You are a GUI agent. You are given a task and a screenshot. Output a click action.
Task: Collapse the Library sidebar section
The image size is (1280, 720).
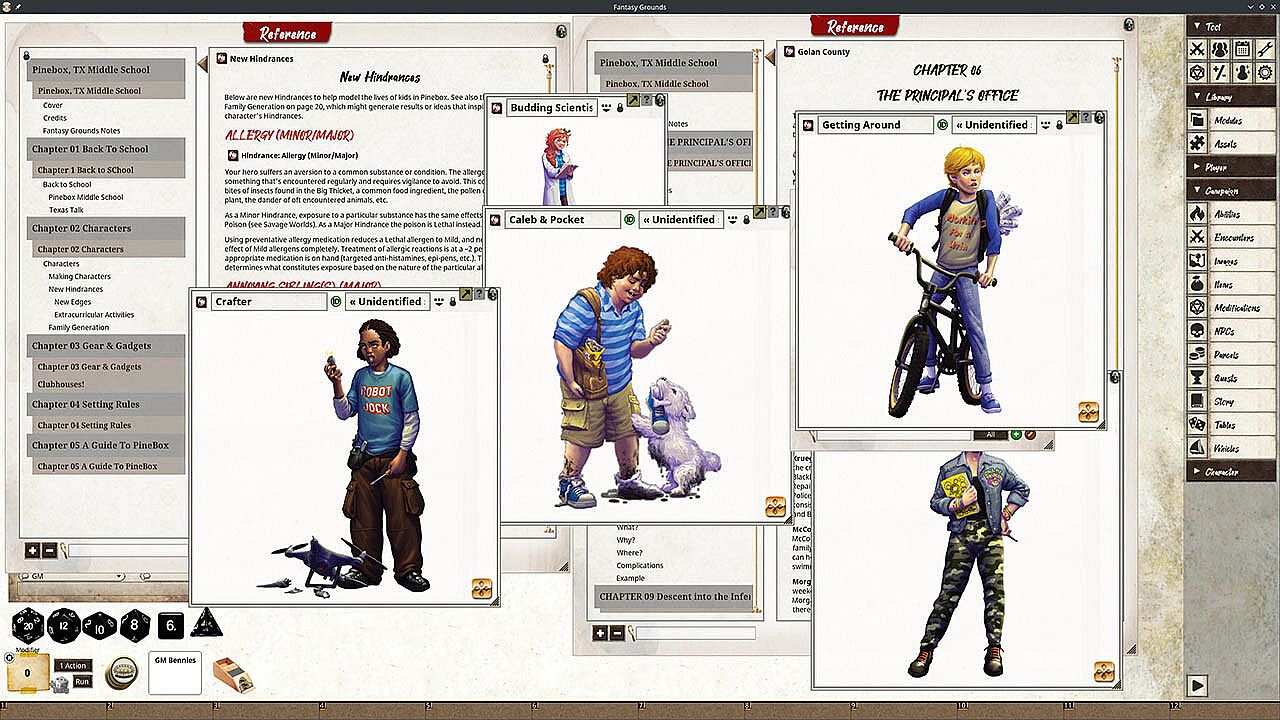coord(1230,97)
